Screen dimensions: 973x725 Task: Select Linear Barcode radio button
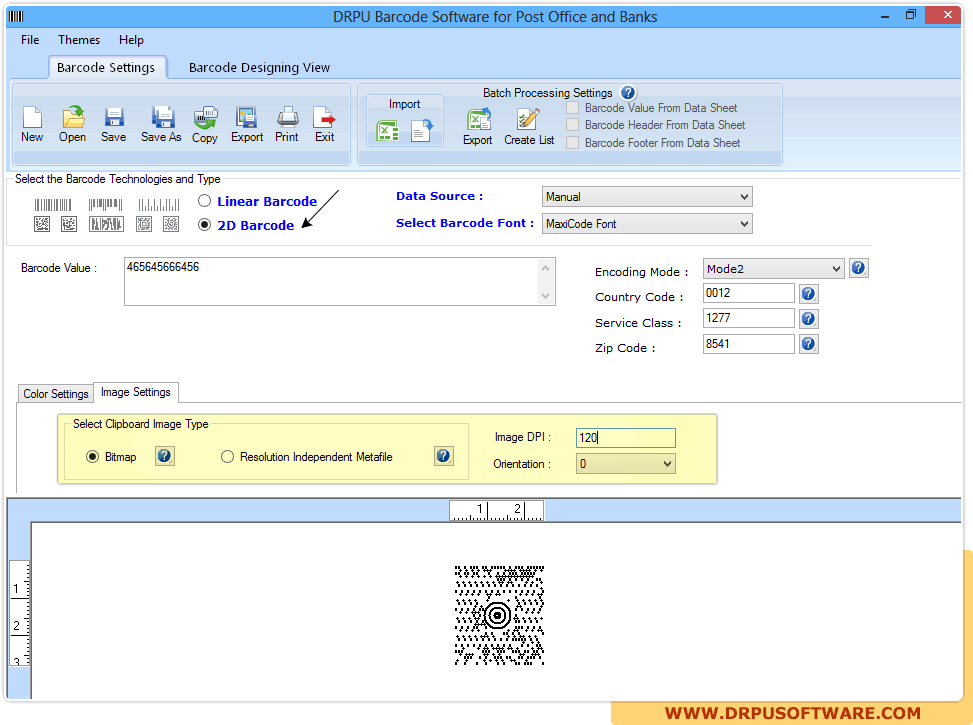pos(204,200)
